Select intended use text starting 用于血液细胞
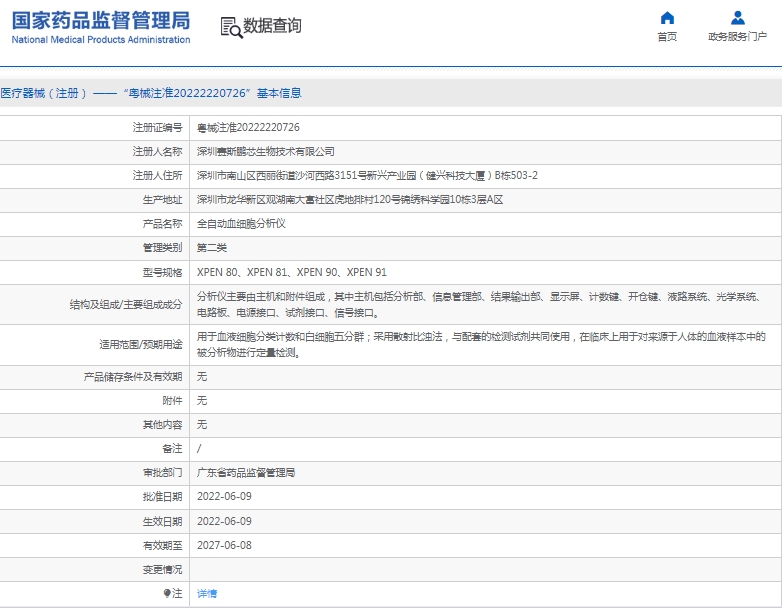 click(x=481, y=345)
